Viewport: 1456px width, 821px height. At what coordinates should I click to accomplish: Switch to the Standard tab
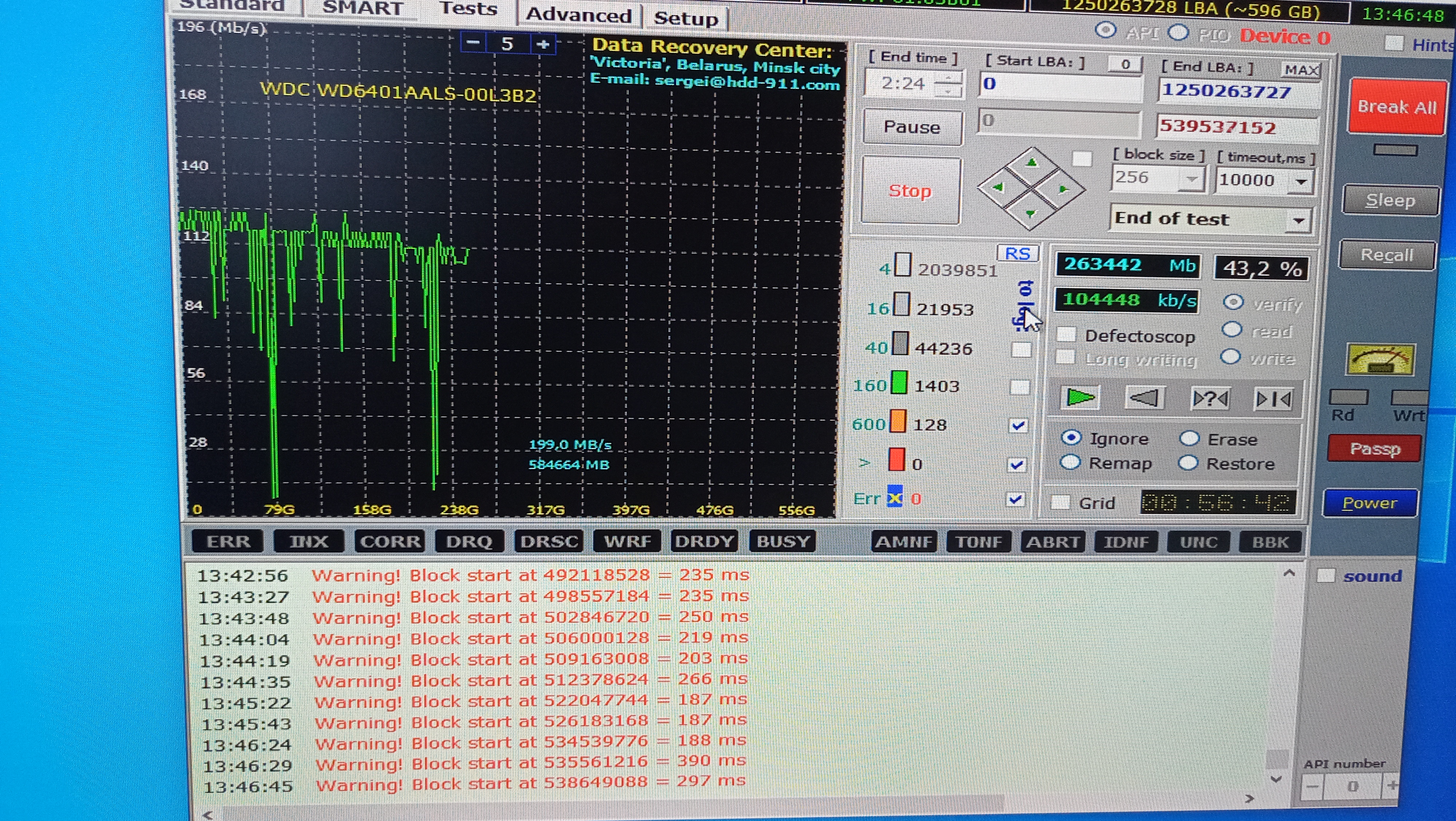(x=232, y=6)
